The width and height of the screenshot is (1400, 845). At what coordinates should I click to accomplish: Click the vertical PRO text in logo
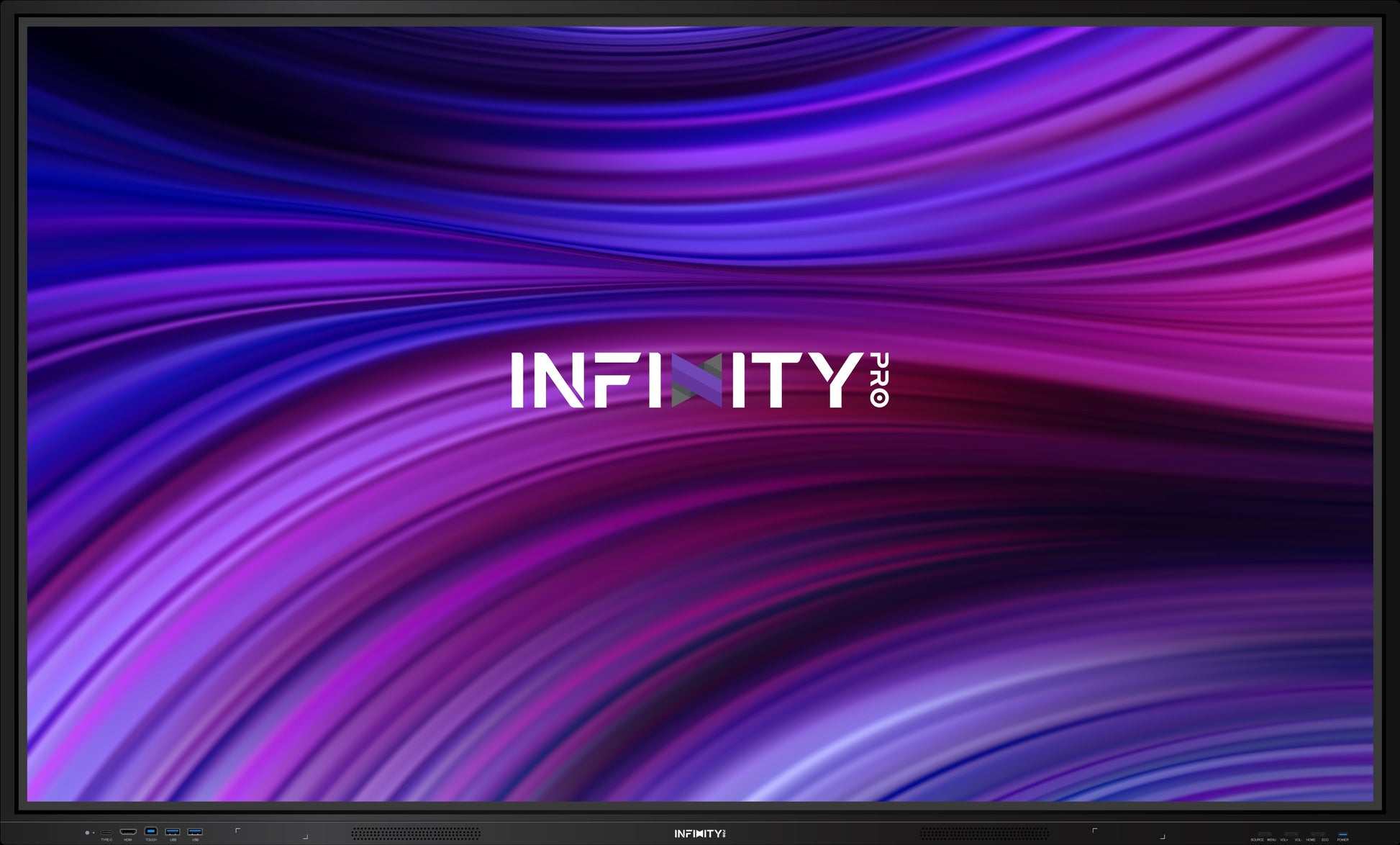[x=879, y=379]
